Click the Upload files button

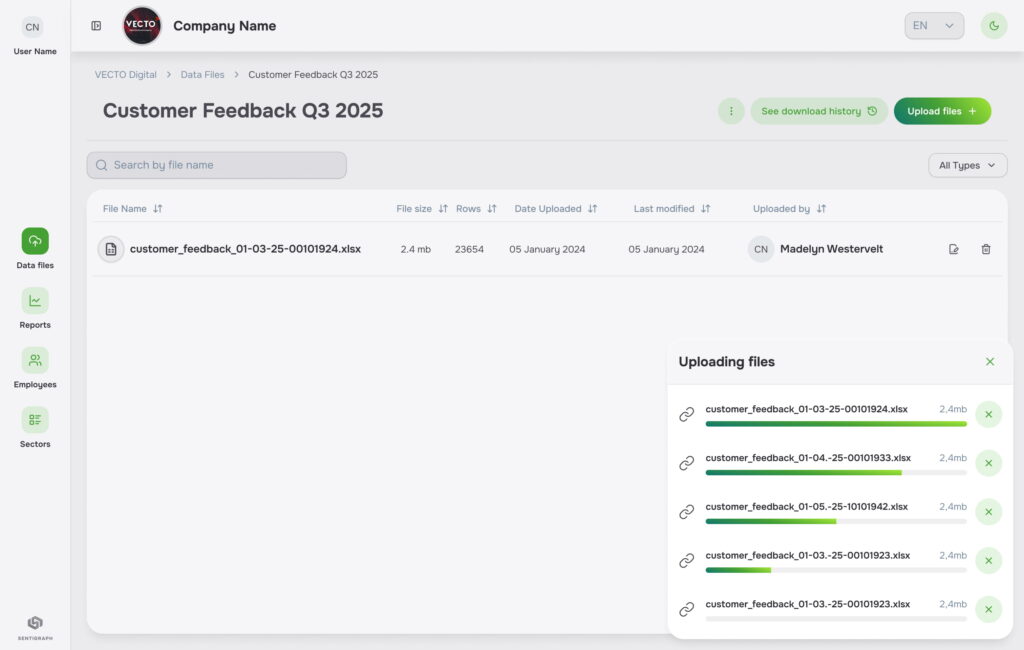[x=941, y=111]
